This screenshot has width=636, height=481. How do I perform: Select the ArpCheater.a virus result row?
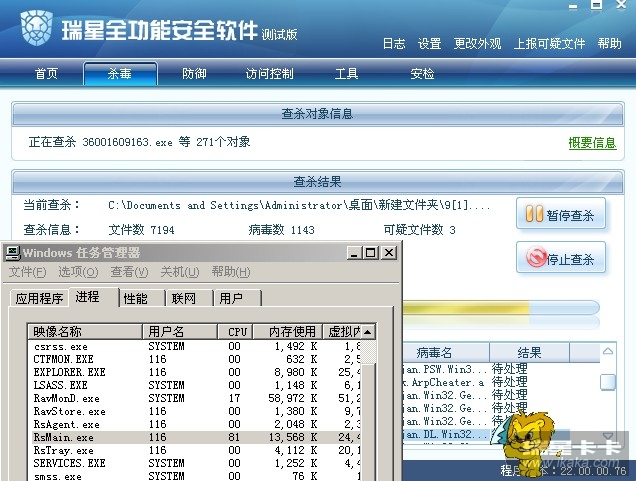pos(501,382)
